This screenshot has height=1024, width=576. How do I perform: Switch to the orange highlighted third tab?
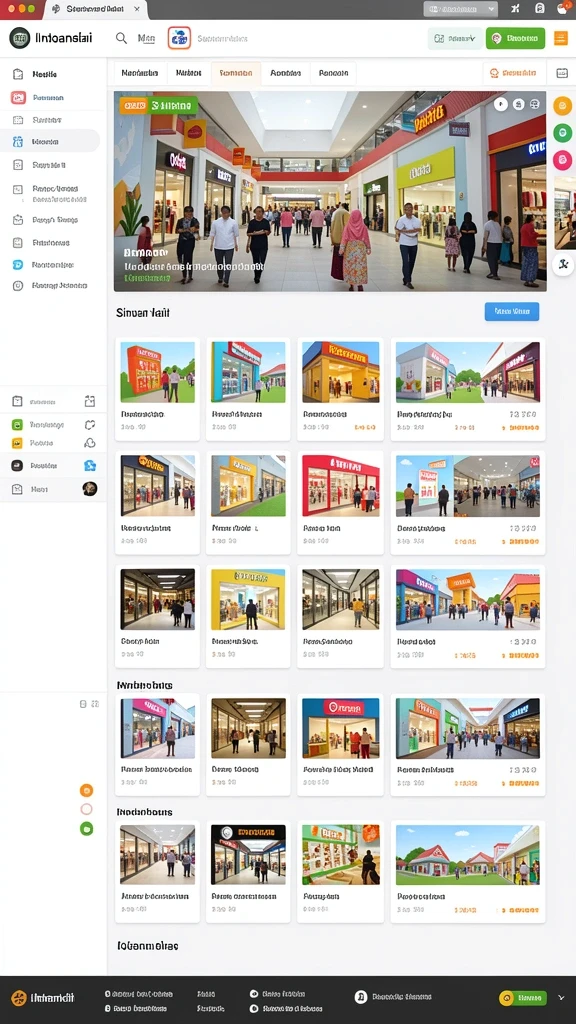(236, 74)
